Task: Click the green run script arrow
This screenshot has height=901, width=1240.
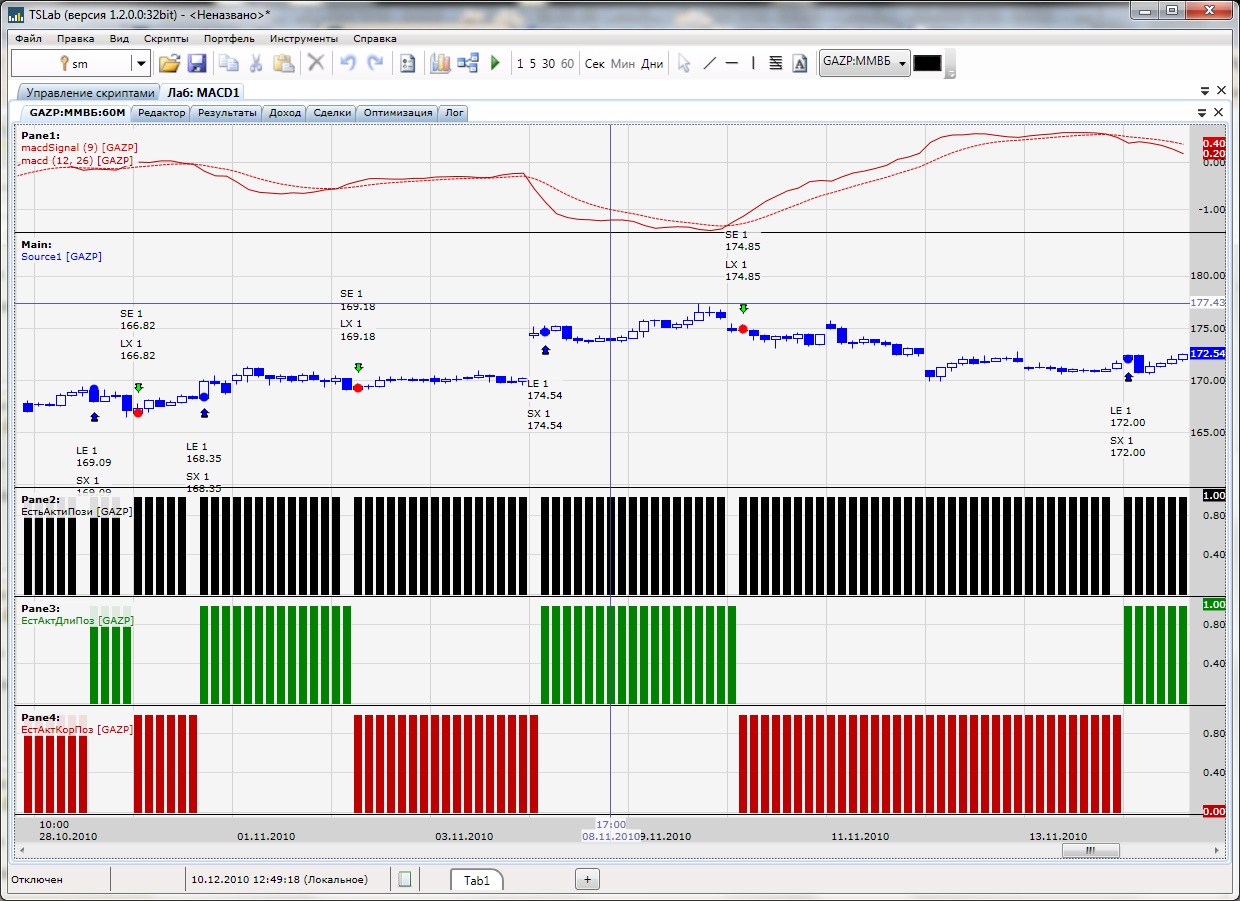Action: [x=495, y=63]
